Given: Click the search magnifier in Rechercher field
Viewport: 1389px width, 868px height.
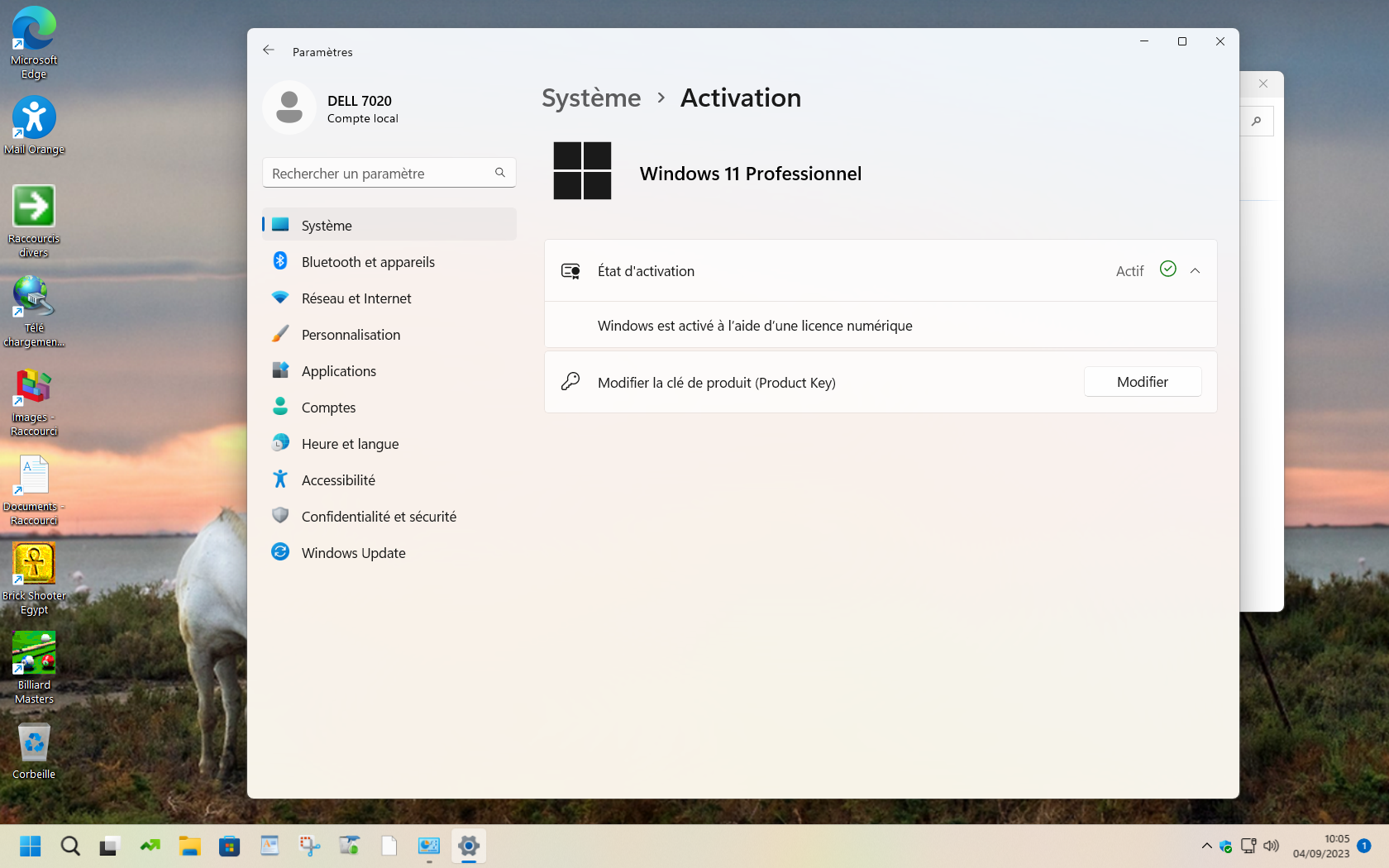Looking at the screenshot, I should click(500, 173).
